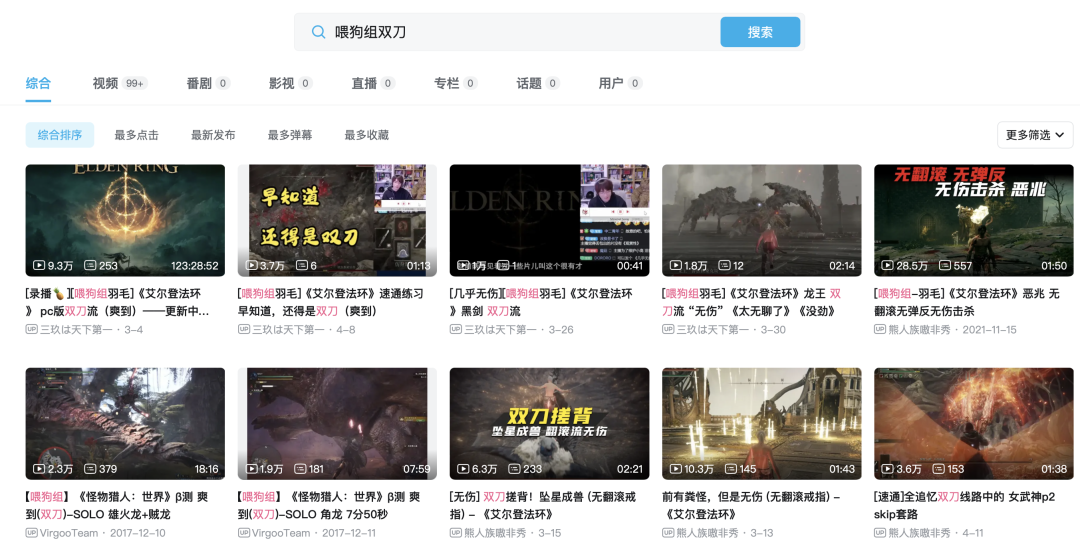
Task: Open the title link [录播][喂狗组]羽毛 pc版双刀流
Action: 118,302
